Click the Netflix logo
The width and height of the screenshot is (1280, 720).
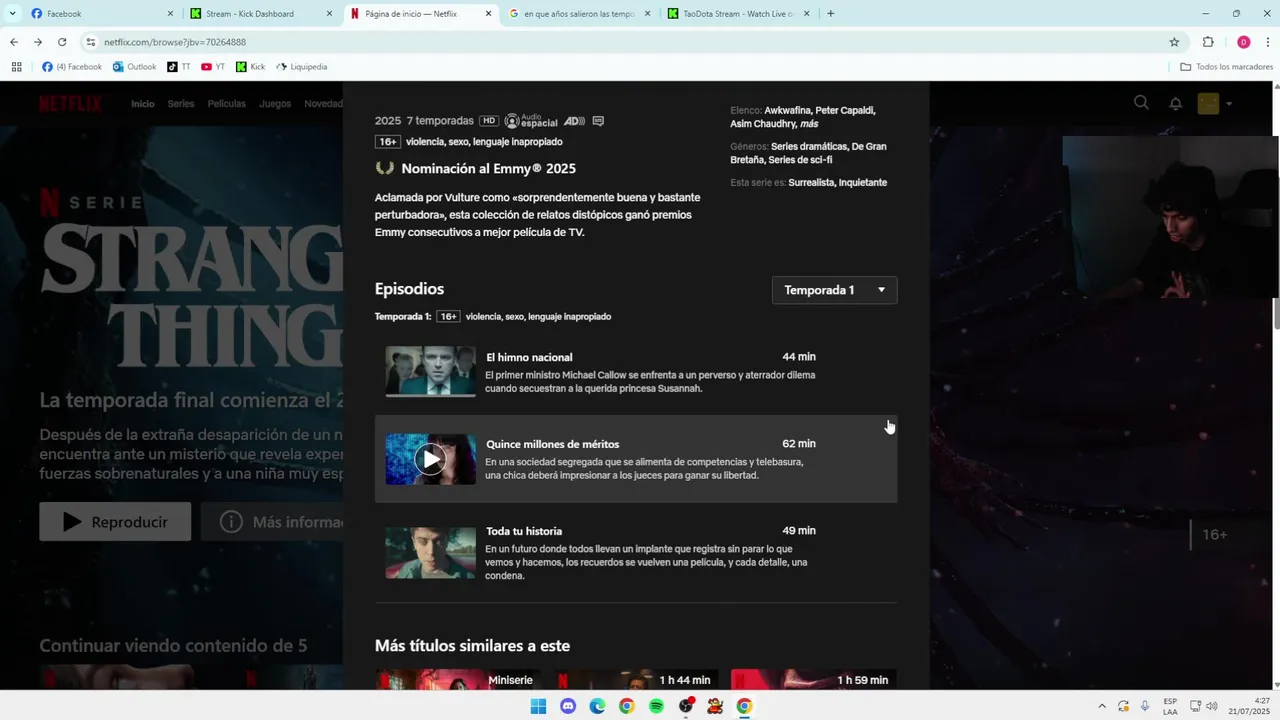pyautogui.click(x=70, y=104)
